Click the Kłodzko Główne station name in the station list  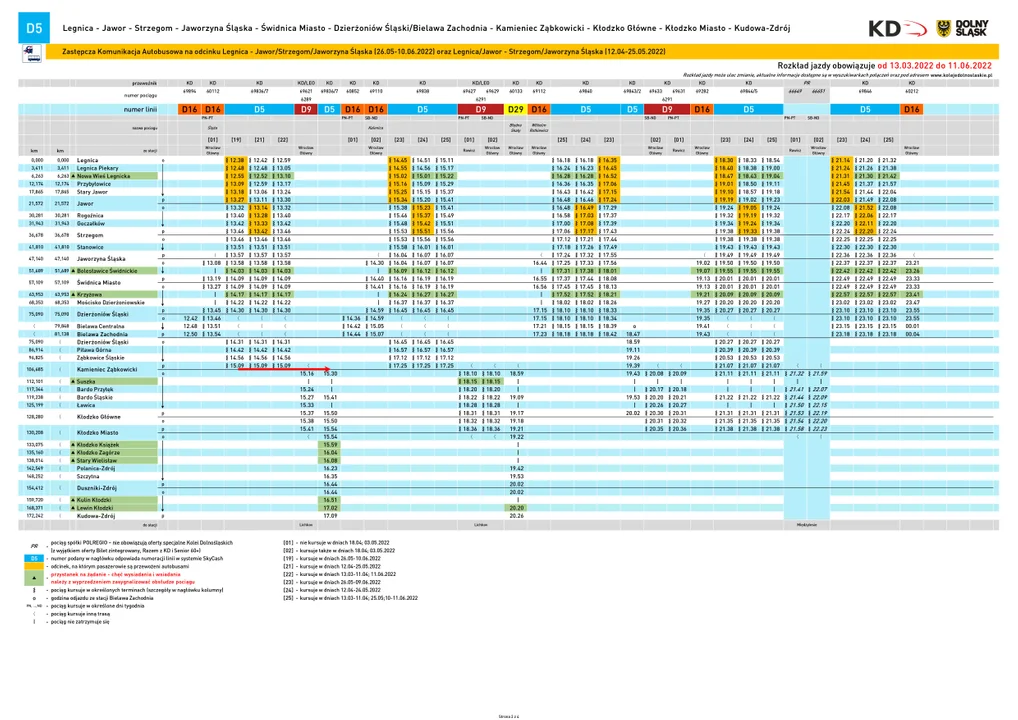(x=98, y=417)
